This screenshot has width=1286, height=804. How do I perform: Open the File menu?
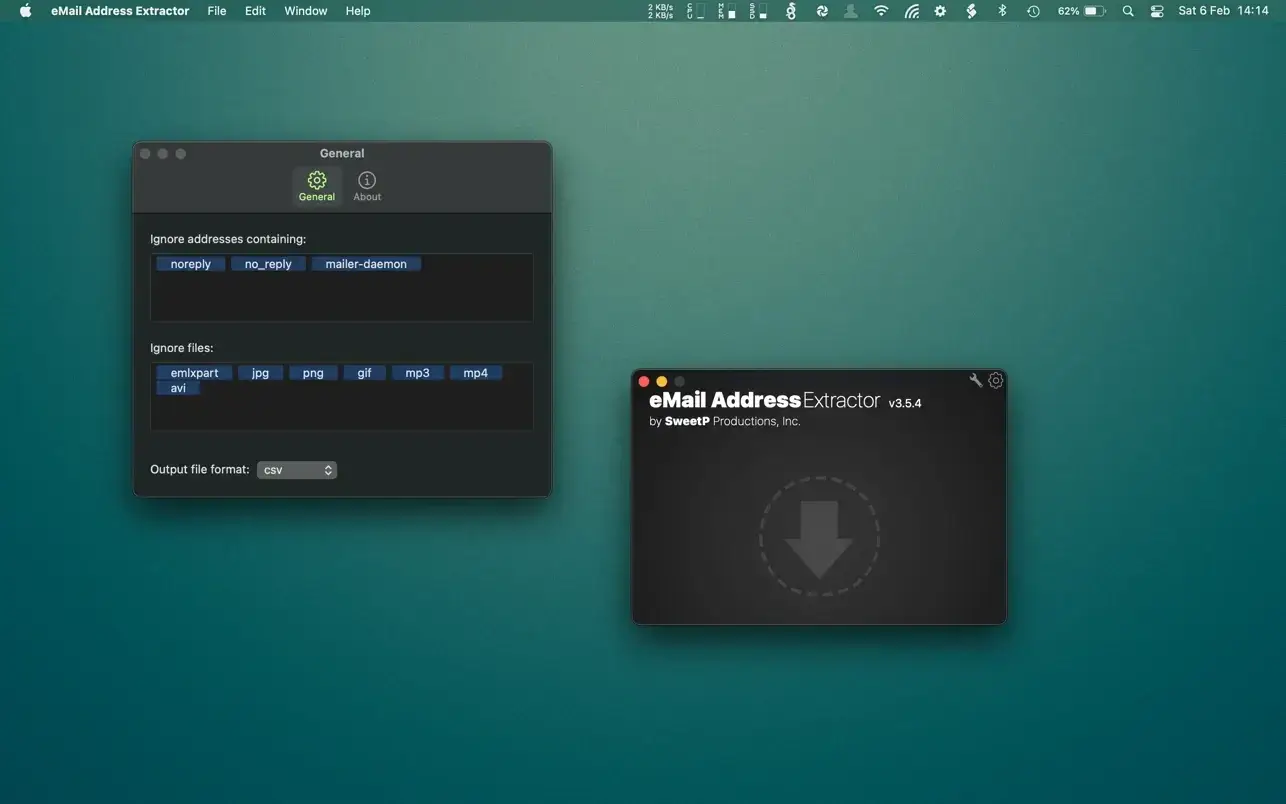coord(217,11)
